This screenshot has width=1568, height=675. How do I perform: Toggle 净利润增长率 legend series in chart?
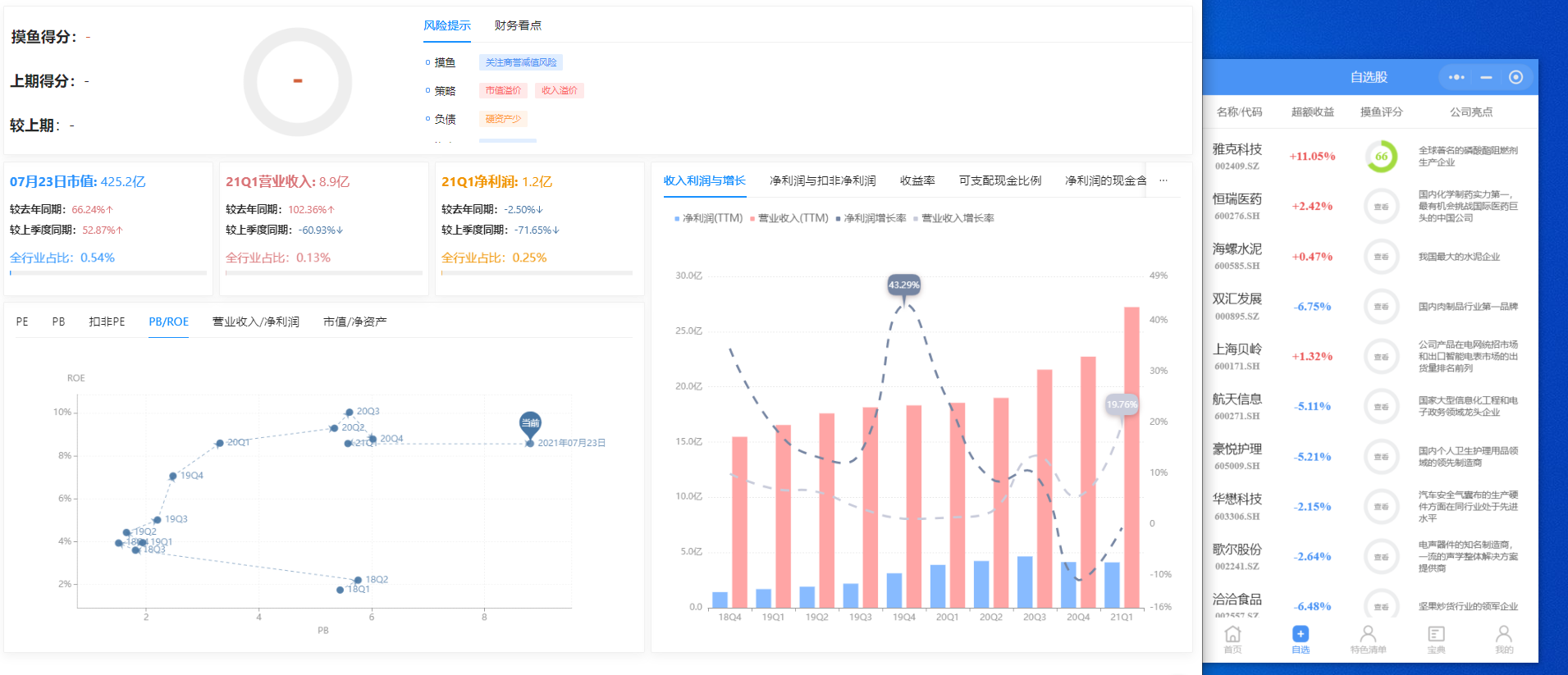click(x=871, y=218)
